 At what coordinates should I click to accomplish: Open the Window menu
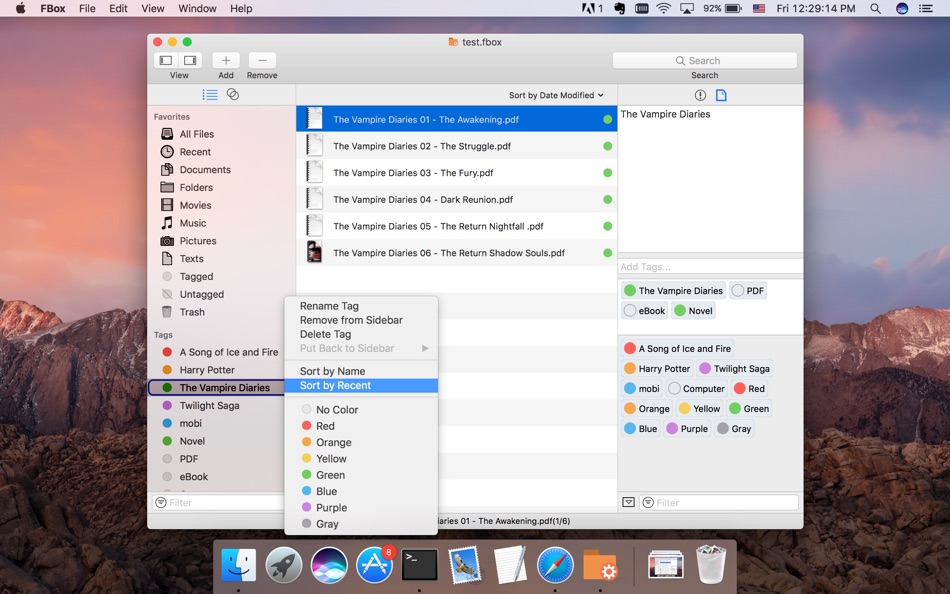[198, 8]
